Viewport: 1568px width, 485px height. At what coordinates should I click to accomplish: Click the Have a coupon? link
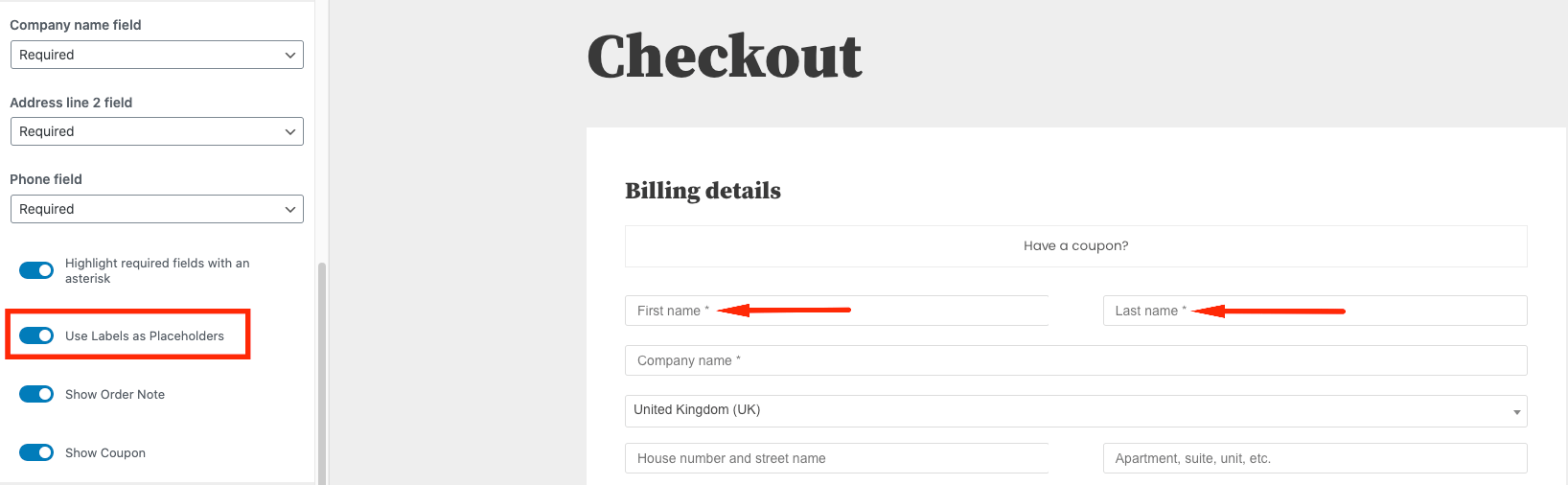click(1075, 246)
